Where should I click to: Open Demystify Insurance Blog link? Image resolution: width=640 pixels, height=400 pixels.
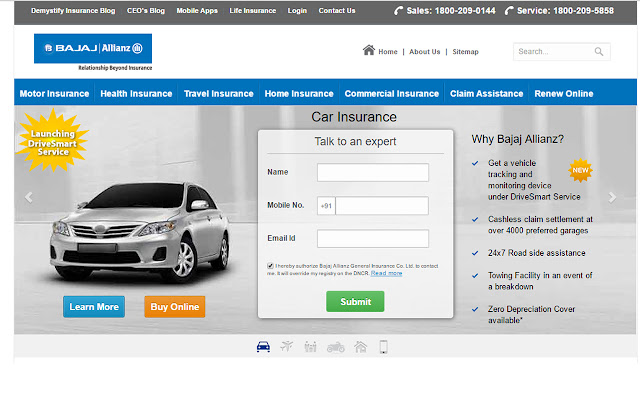click(x=73, y=11)
